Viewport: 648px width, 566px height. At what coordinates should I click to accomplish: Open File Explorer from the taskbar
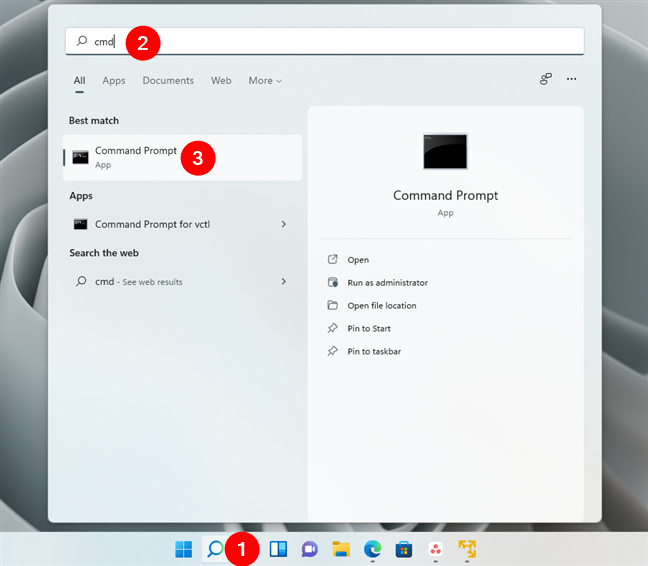[341, 548]
